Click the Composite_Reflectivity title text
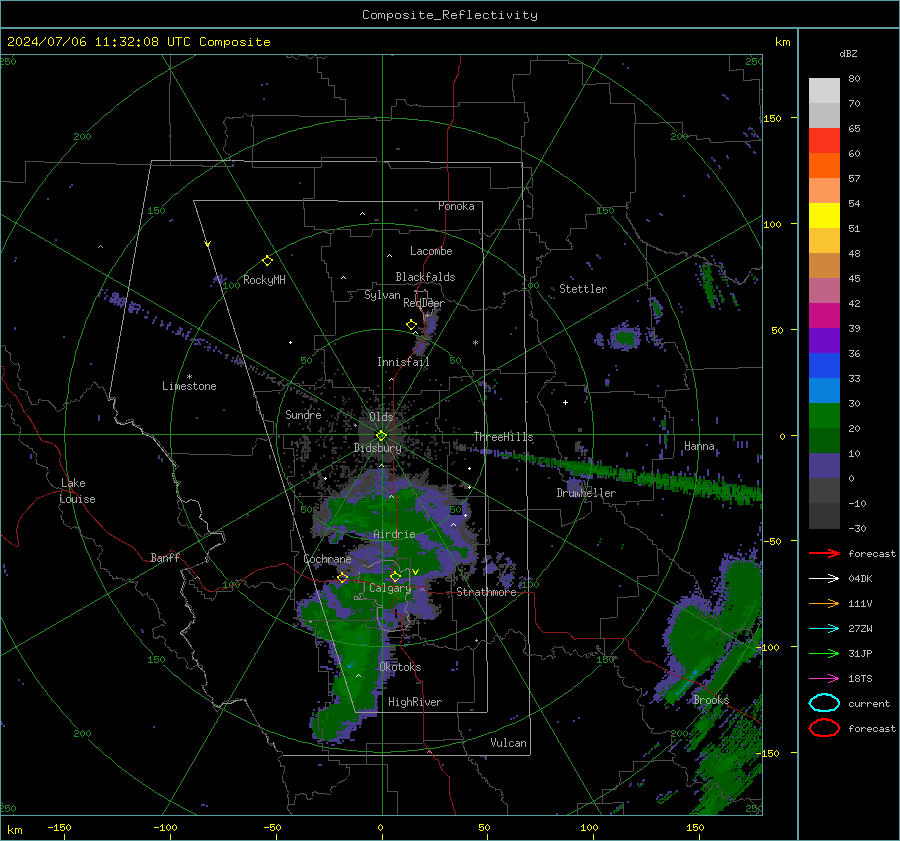The height and width of the screenshot is (841, 900). coord(450,15)
